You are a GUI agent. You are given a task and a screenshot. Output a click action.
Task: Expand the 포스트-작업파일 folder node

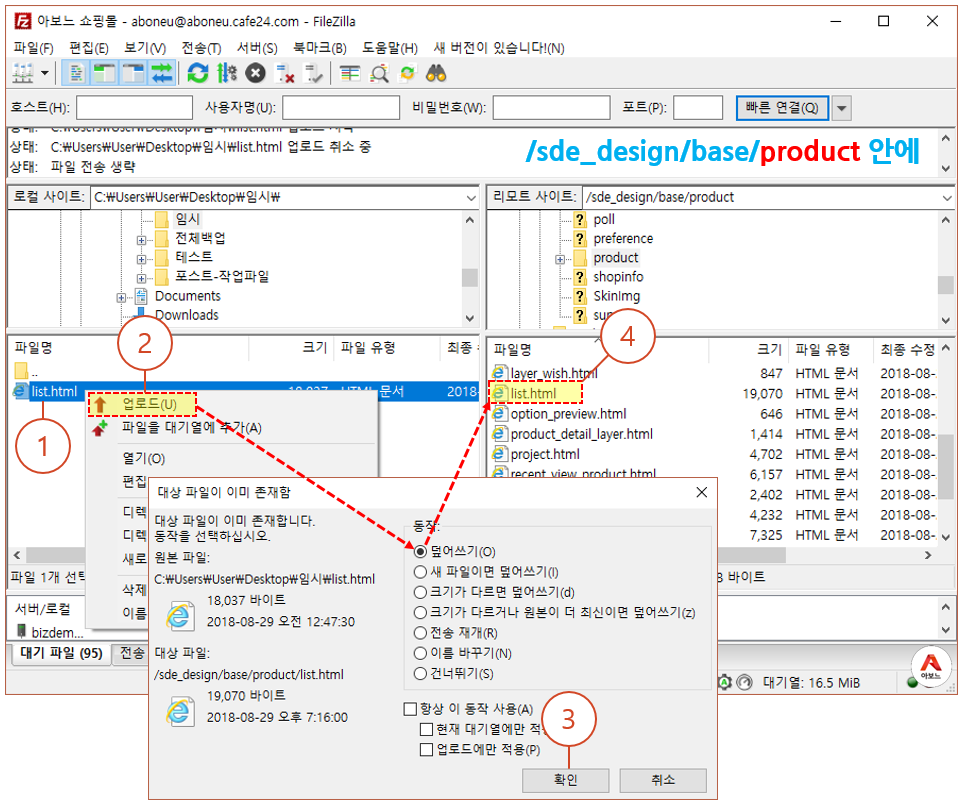click(x=141, y=278)
